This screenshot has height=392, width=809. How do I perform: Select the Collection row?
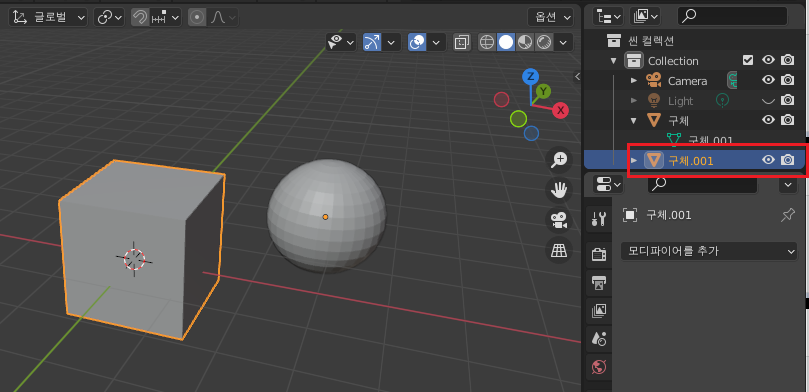(695, 61)
